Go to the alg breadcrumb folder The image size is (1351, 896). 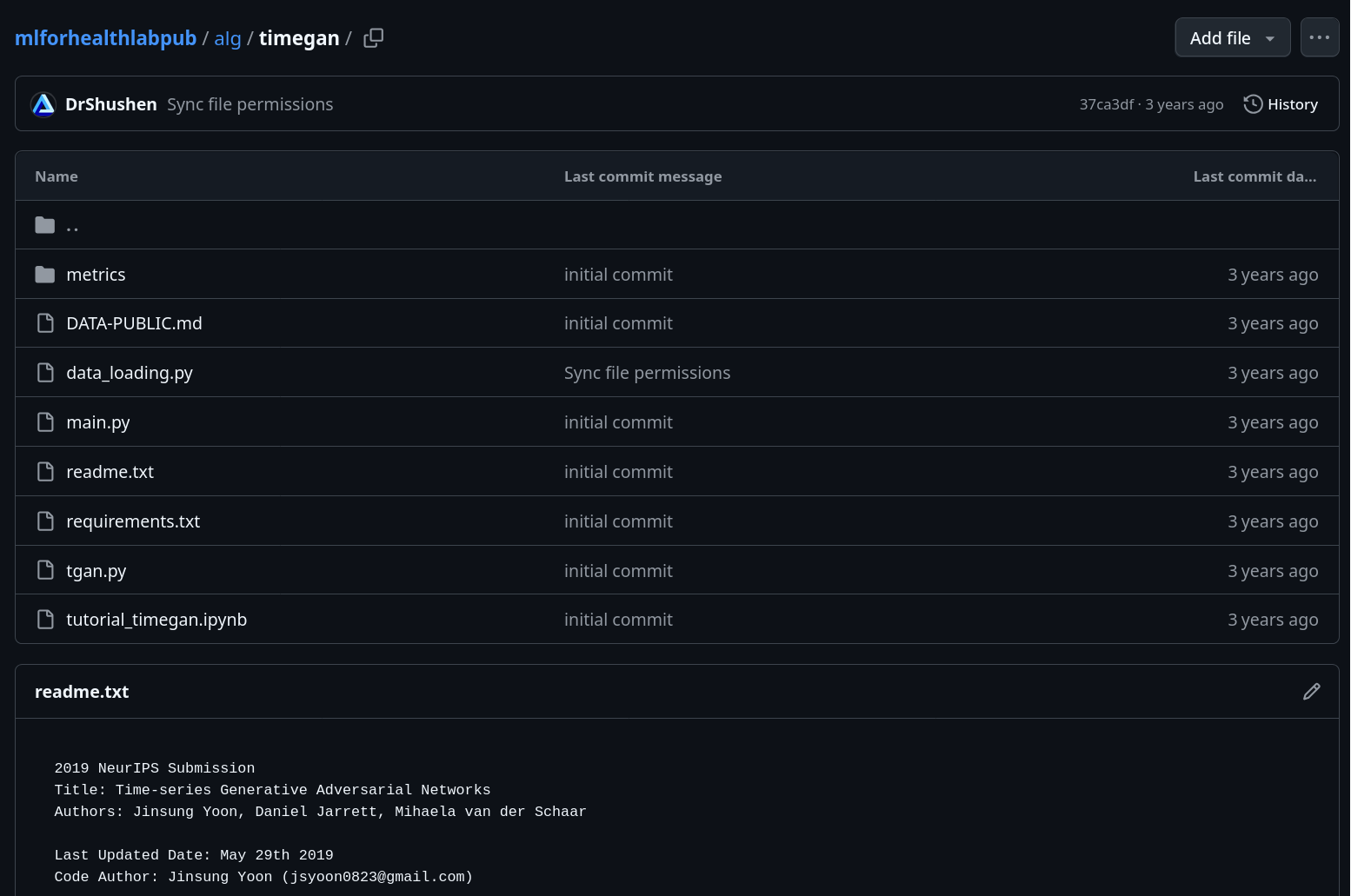(x=227, y=38)
